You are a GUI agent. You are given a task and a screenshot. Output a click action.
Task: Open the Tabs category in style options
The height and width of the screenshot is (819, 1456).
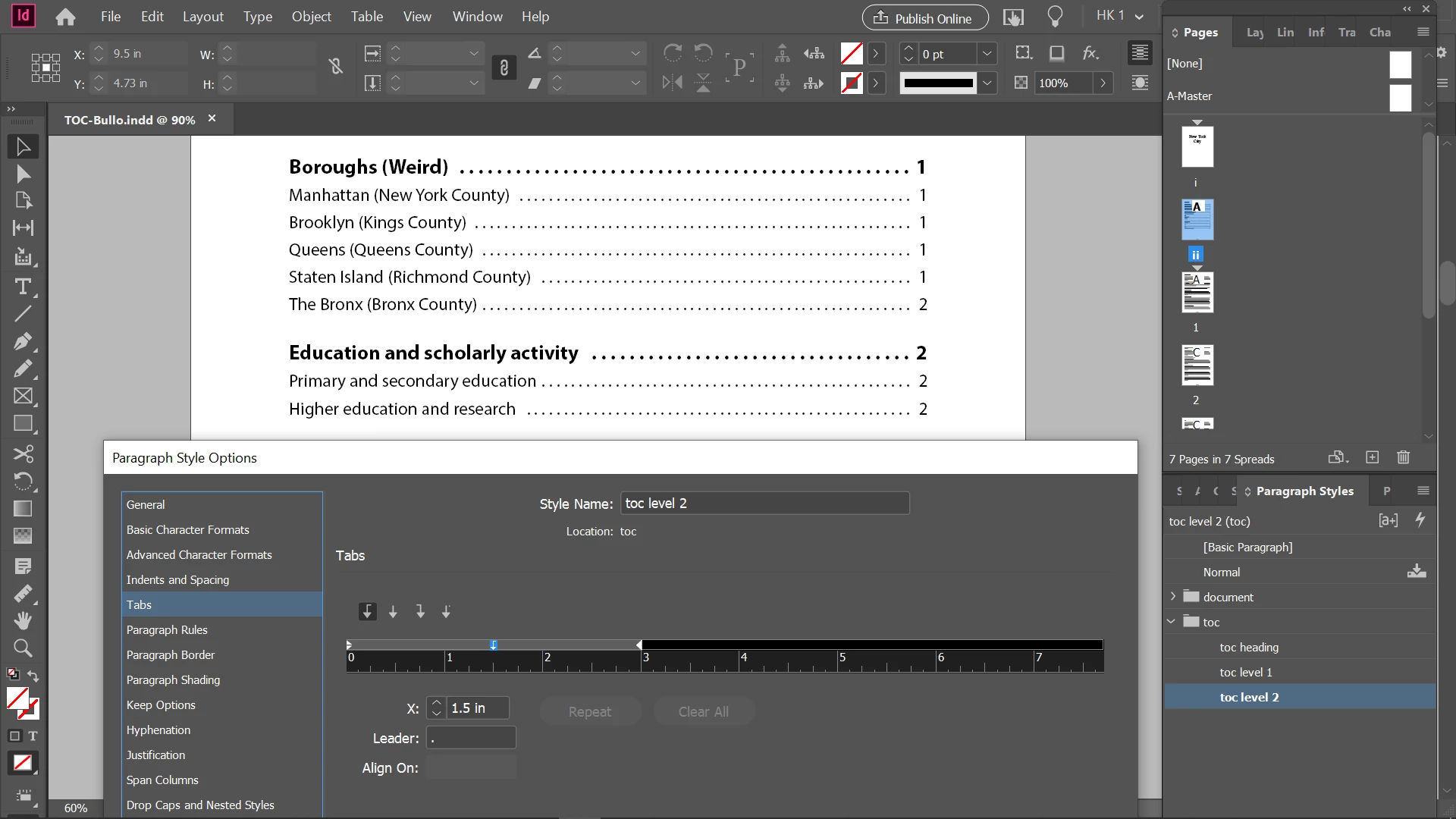tap(139, 604)
